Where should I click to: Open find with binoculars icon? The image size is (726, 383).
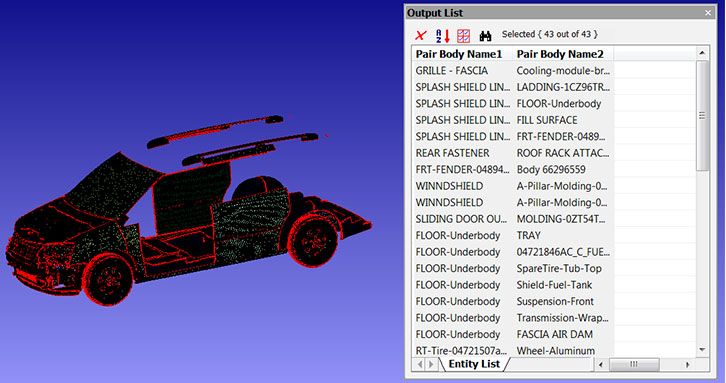(485, 36)
